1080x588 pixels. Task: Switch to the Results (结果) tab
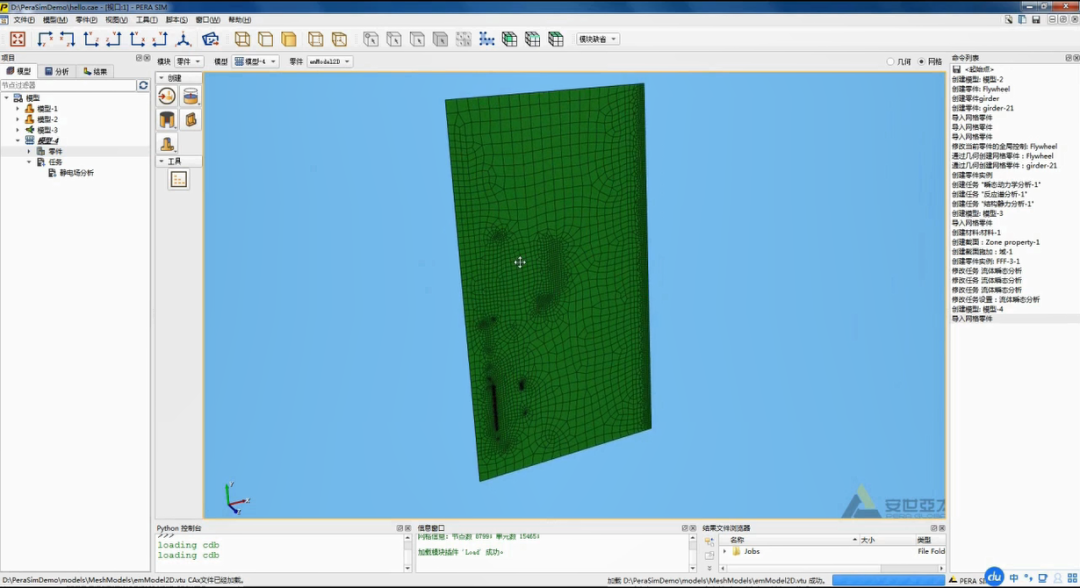point(96,72)
